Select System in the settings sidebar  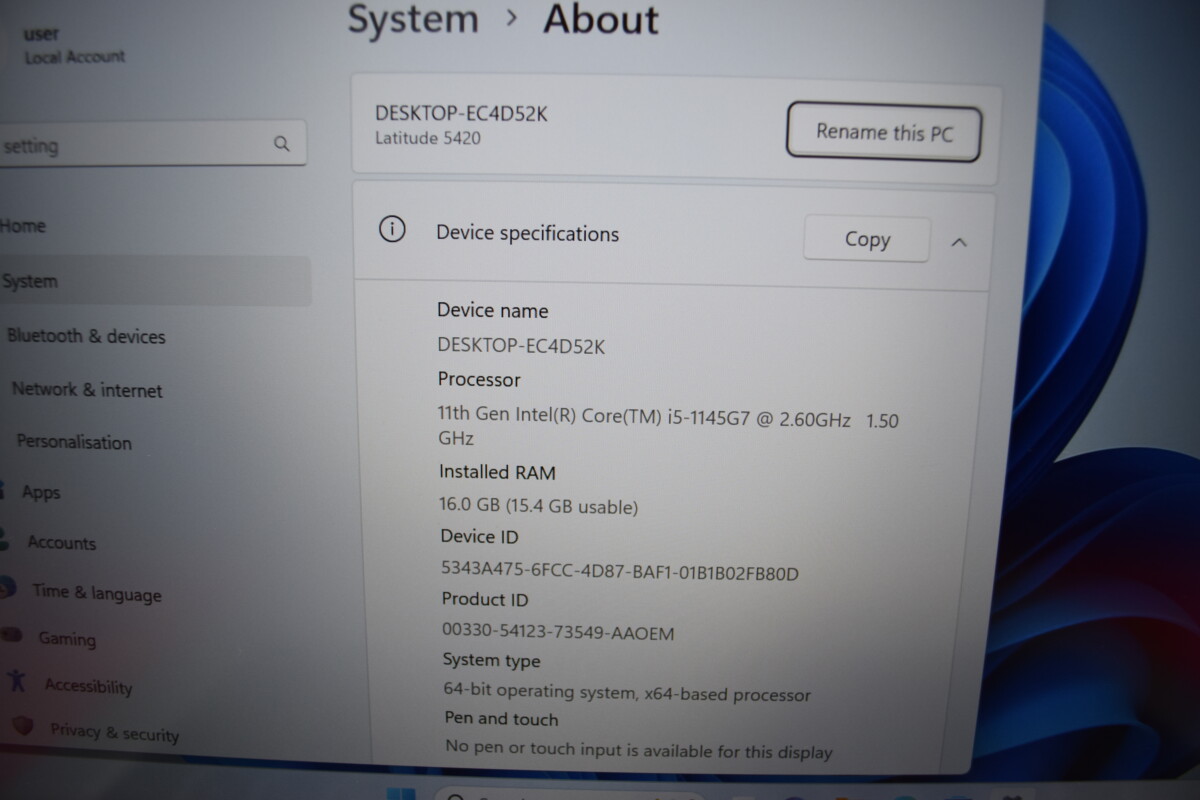click(155, 281)
